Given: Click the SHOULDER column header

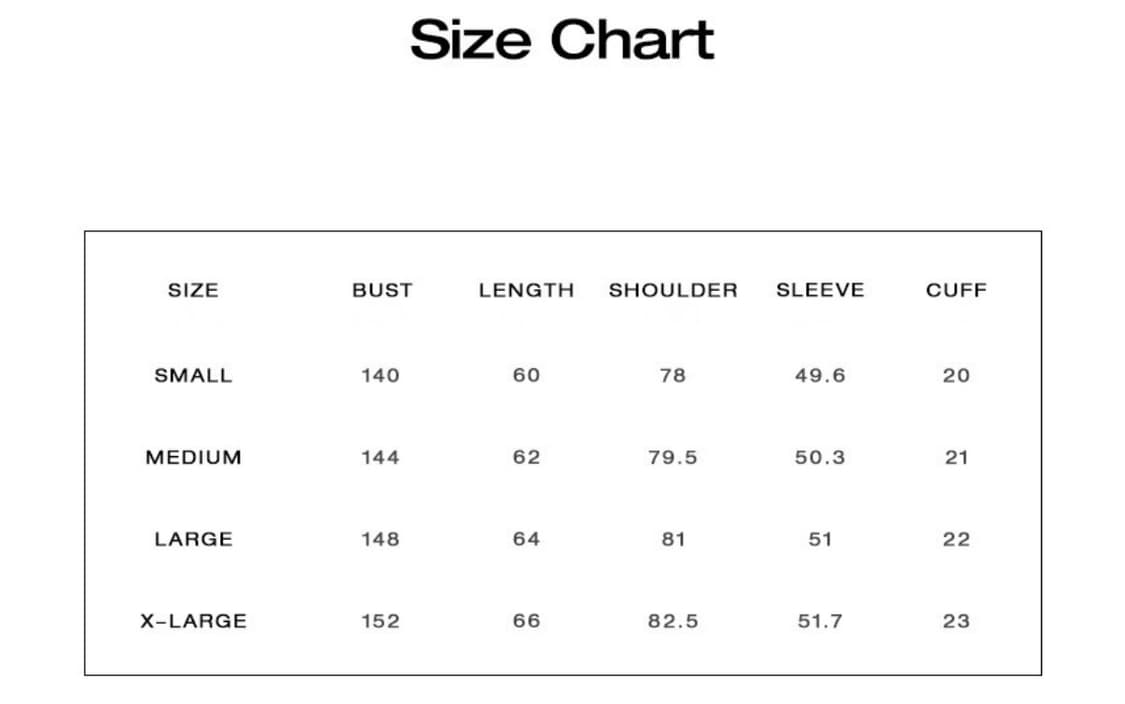Looking at the screenshot, I should point(673,291).
